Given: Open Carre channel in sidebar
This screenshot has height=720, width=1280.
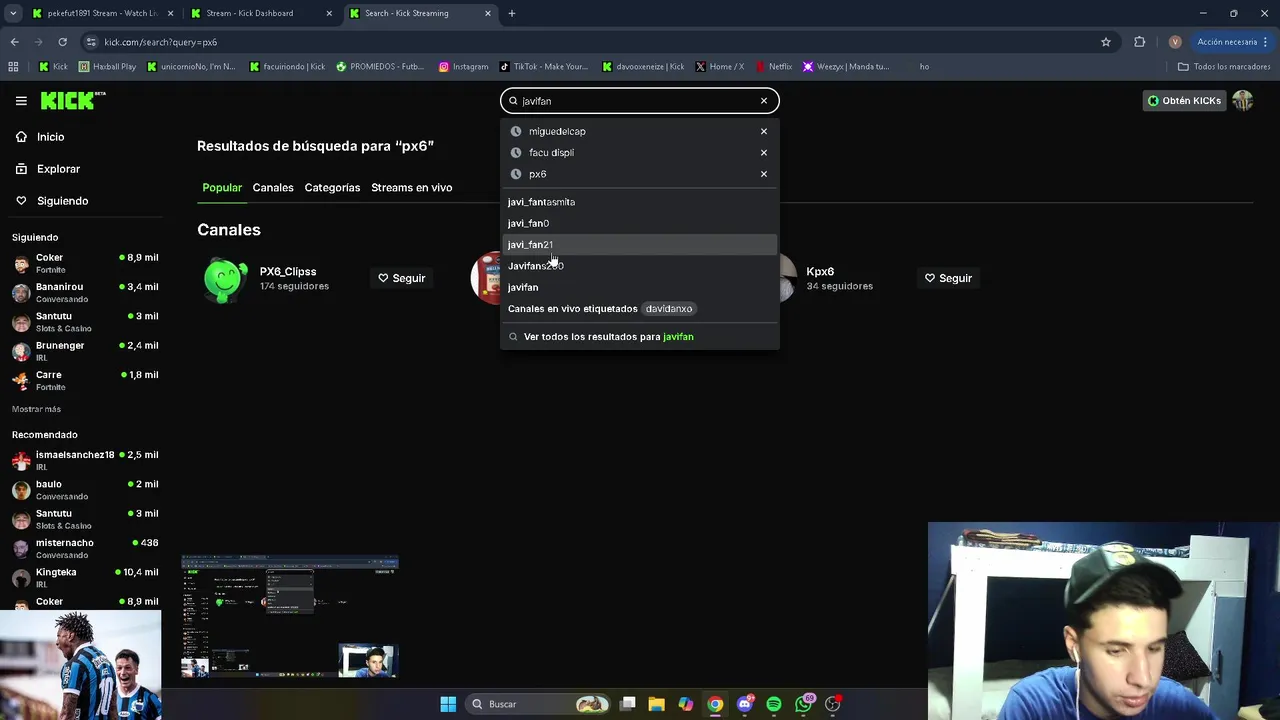Looking at the screenshot, I should [x=85, y=380].
